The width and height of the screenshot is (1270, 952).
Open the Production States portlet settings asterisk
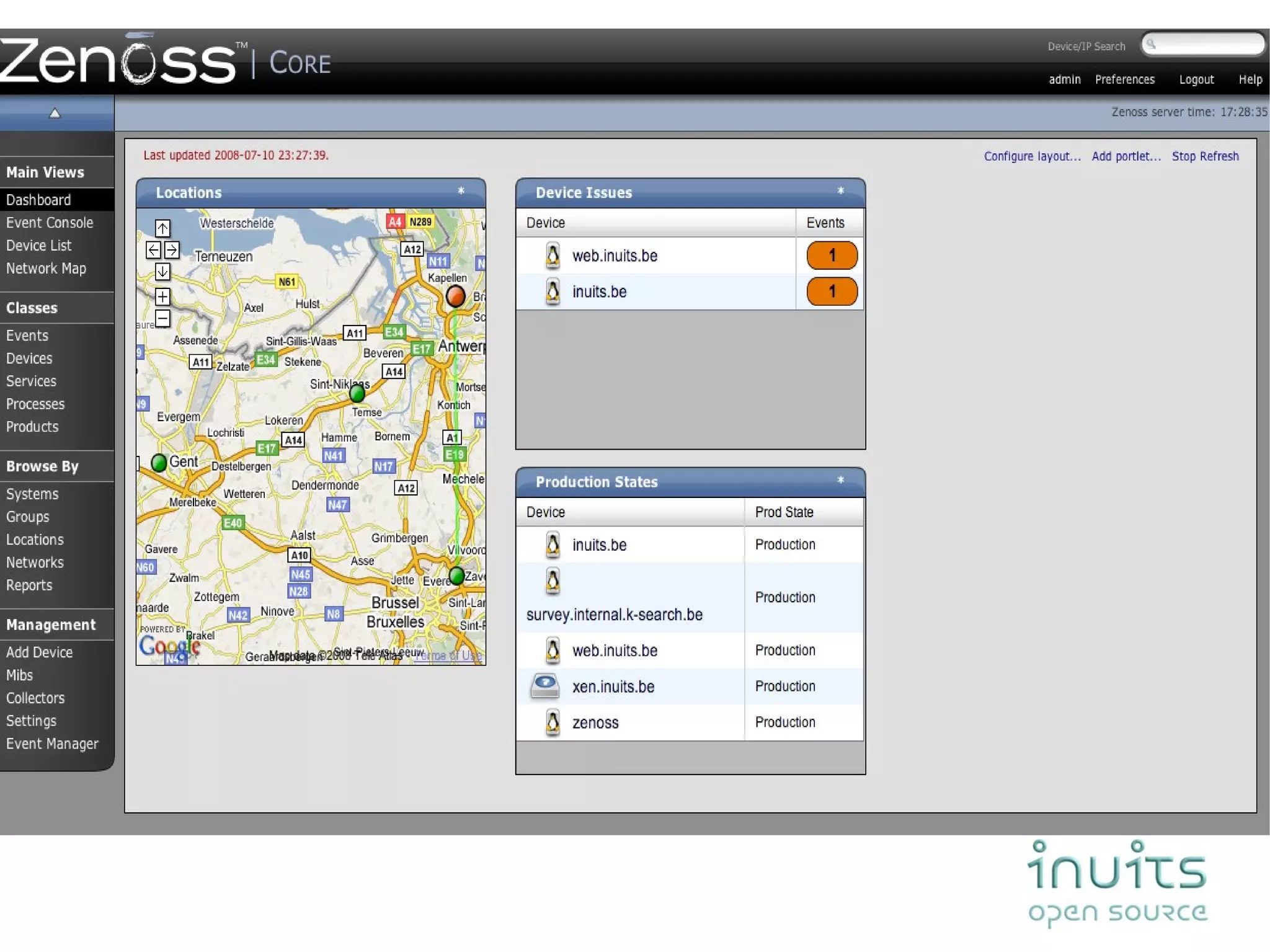click(x=840, y=480)
